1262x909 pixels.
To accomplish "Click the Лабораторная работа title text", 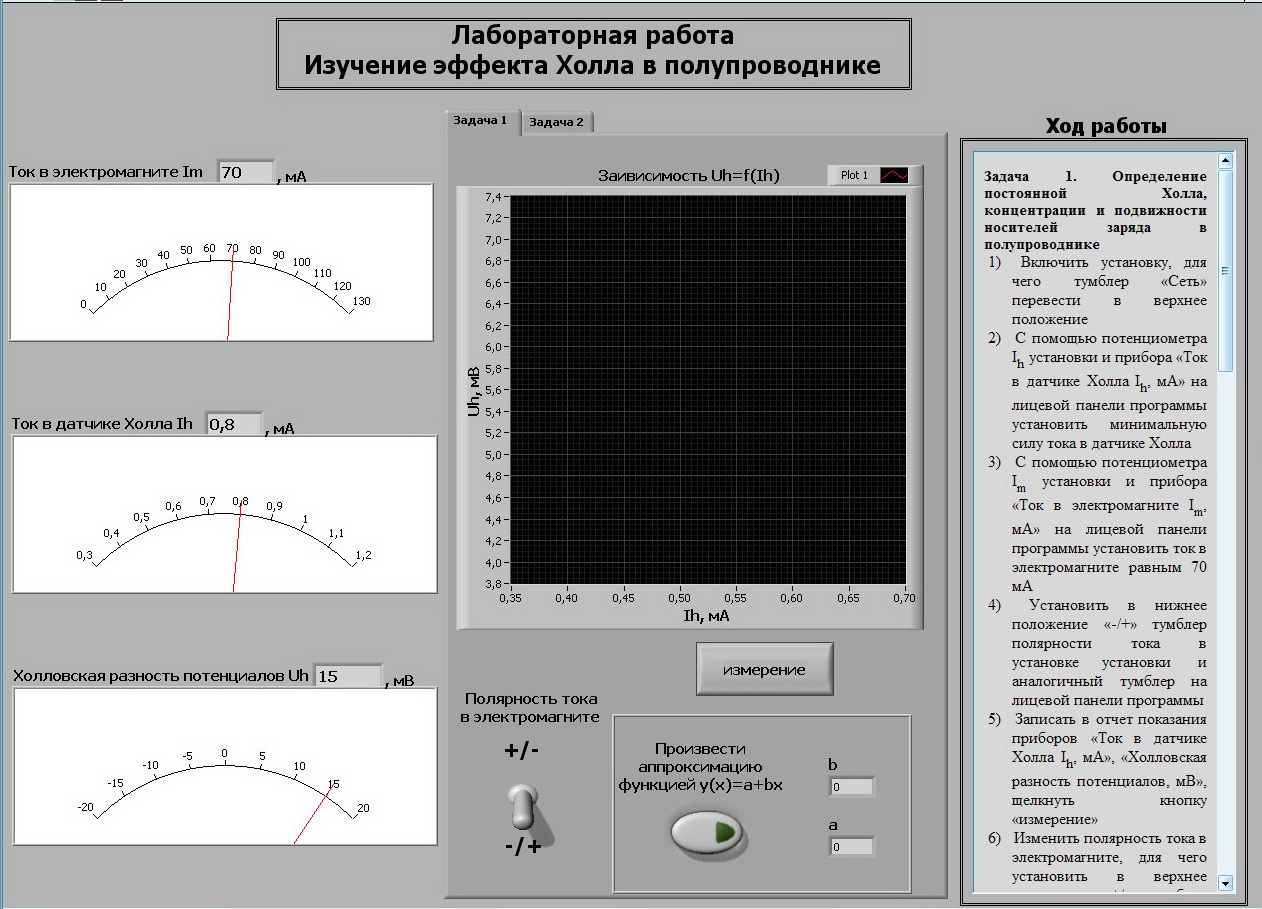I will 593,36.
